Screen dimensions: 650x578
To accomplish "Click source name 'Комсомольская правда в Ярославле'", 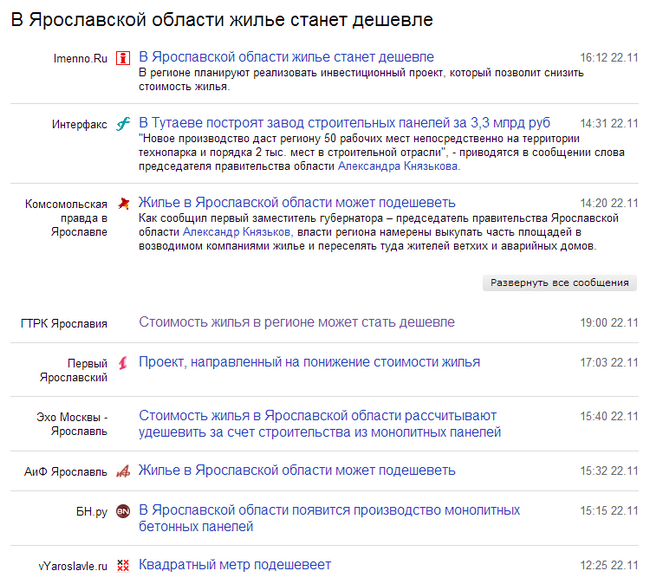I will [66, 218].
